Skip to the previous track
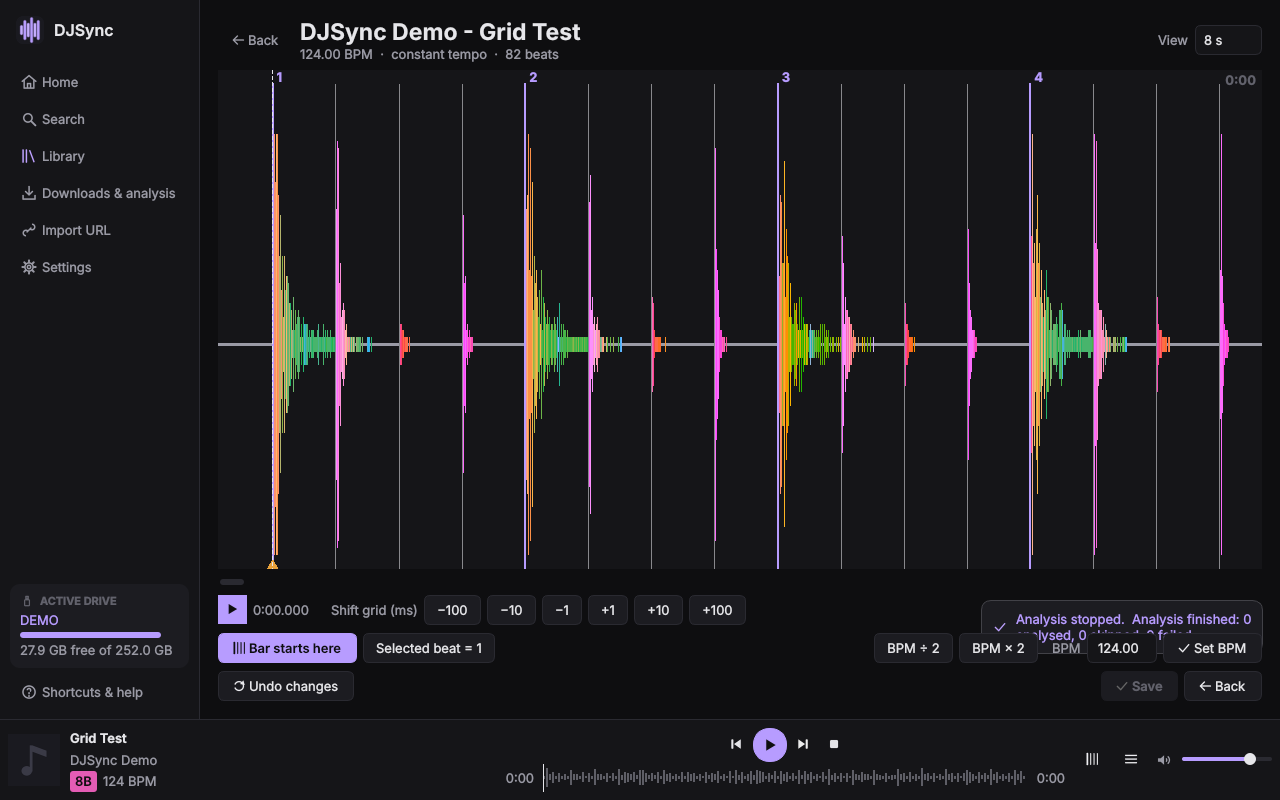Viewport: 1280px width, 800px height. (x=736, y=744)
